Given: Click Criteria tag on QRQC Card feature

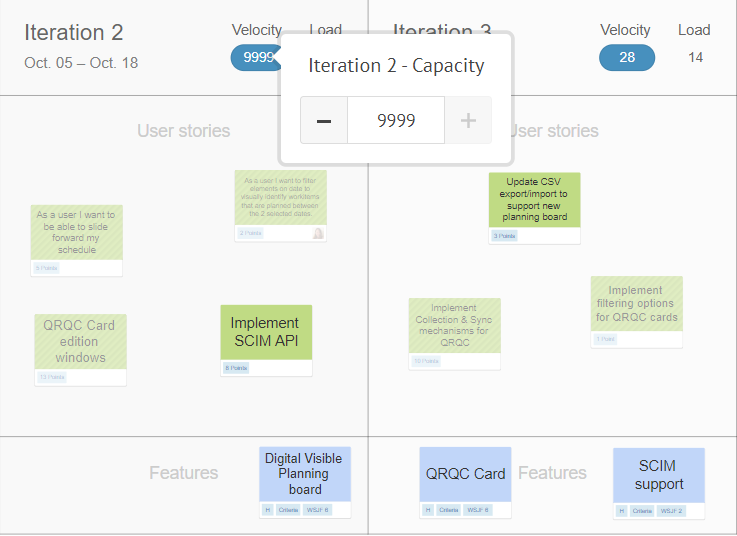Looking at the screenshot, I should coord(449,510).
